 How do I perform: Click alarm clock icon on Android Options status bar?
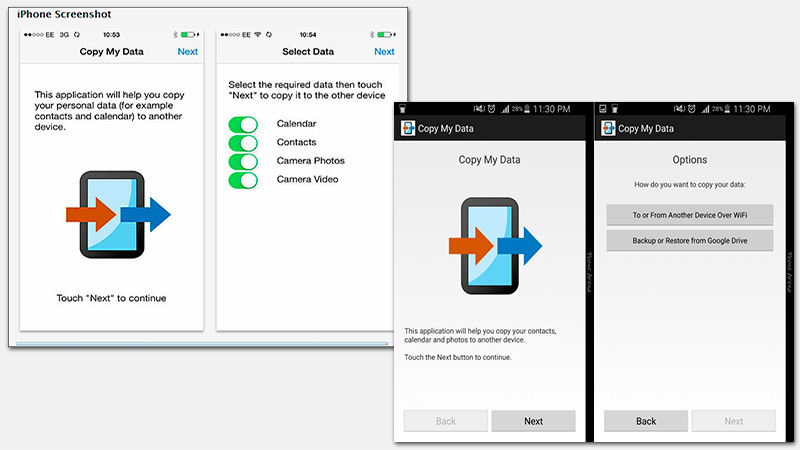pos(691,109)
